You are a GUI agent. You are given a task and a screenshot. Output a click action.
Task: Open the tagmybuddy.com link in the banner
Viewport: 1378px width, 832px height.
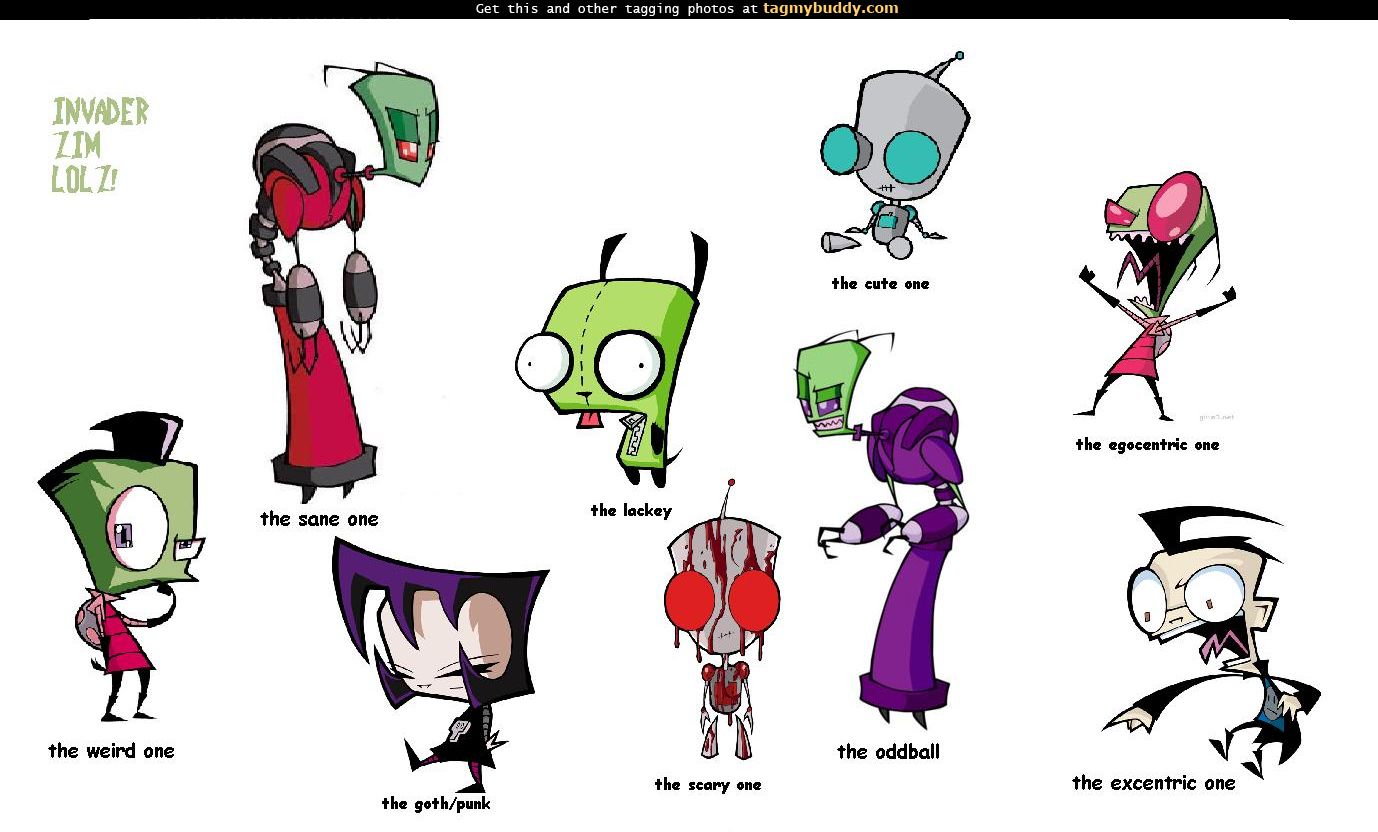(x=830, y=9)
